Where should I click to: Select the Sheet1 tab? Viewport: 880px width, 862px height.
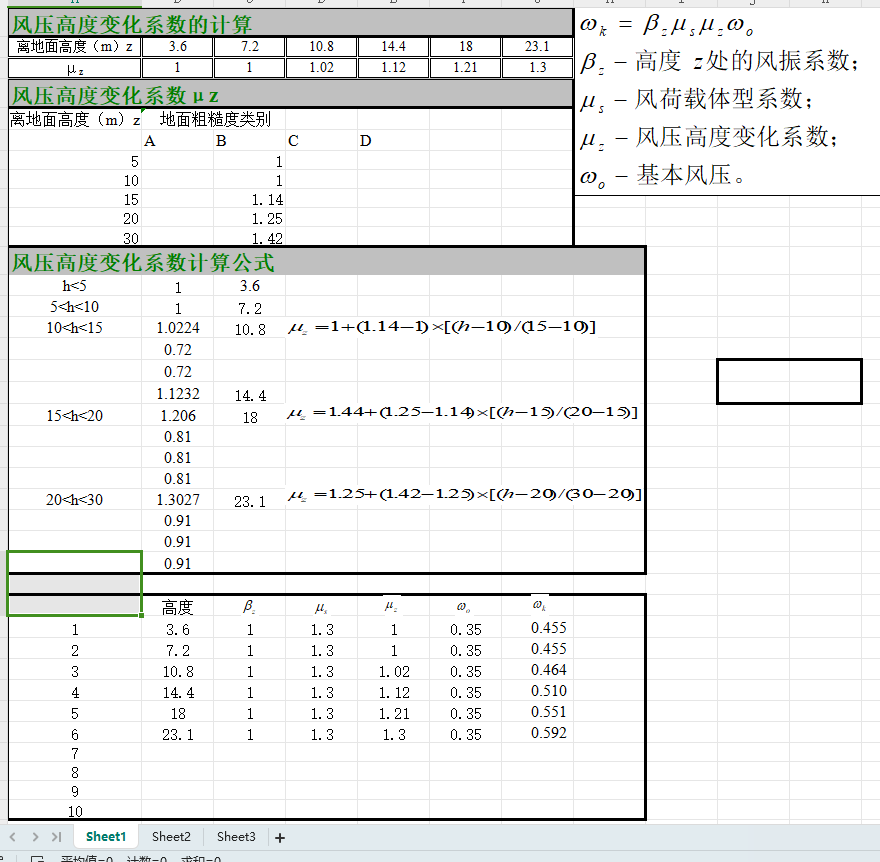[x=106, y=836]
